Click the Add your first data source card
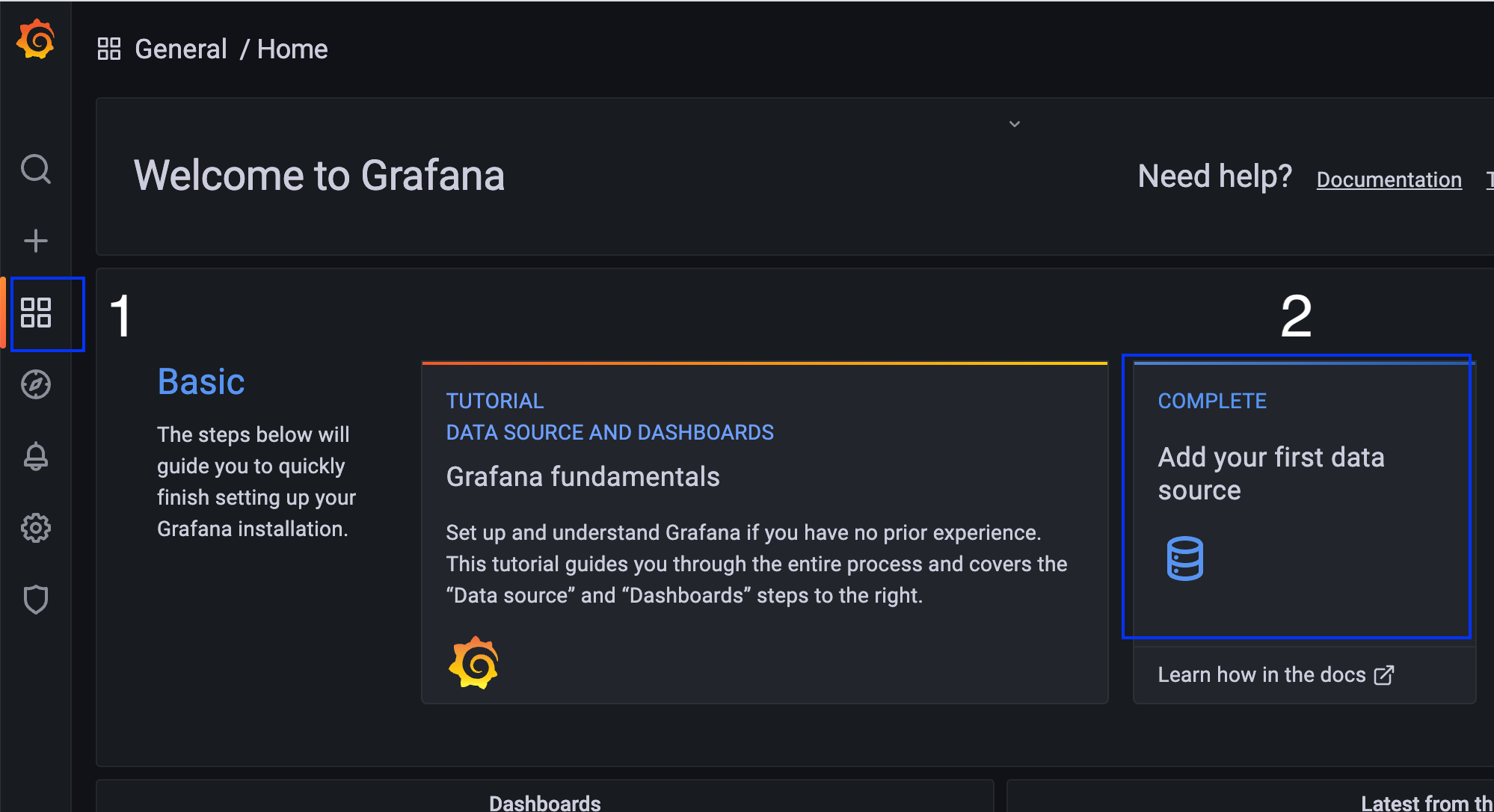Screen dimensions: 1494x812 pos(1271,474)
